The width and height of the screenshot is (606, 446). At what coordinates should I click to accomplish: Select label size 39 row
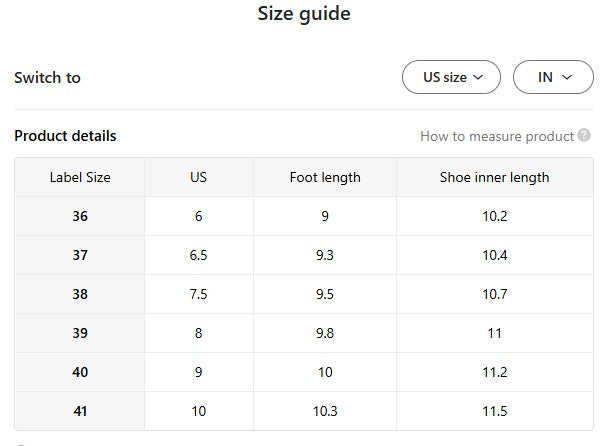[x=80, y=333]
